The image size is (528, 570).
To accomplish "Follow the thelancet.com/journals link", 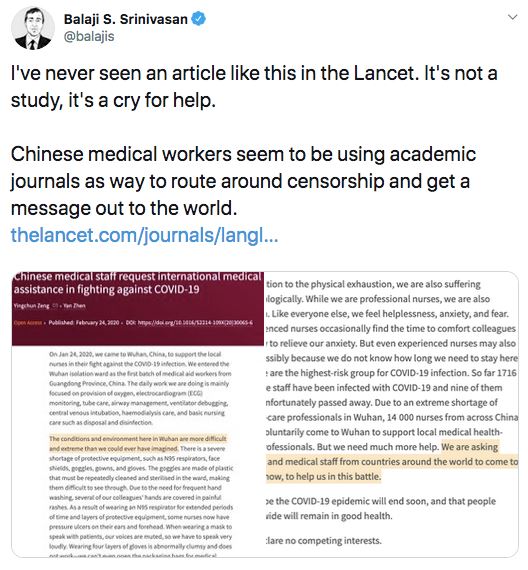I will 144,235.
